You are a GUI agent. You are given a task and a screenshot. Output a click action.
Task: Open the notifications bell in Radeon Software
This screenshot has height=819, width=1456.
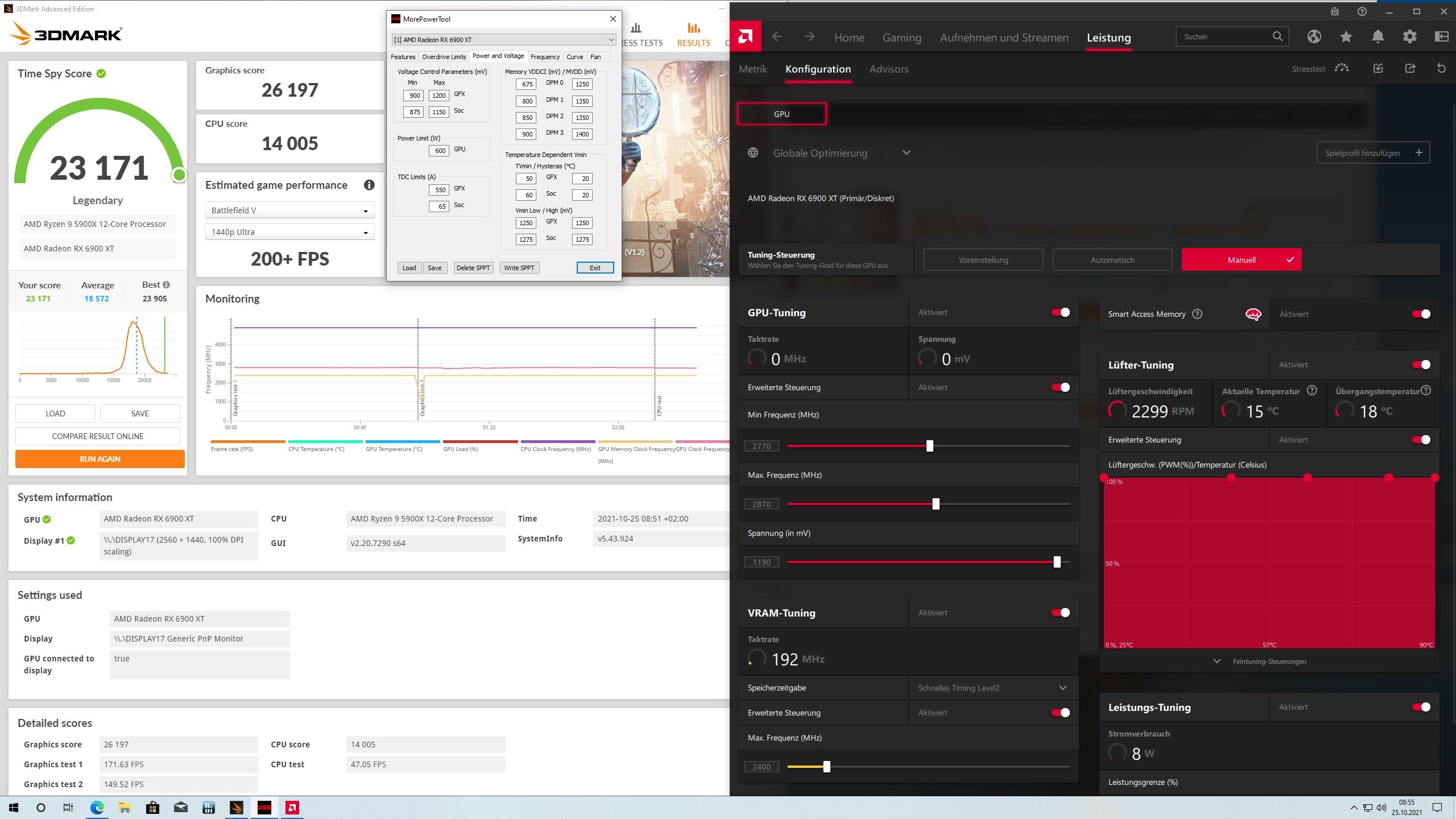coord(1378,36)
